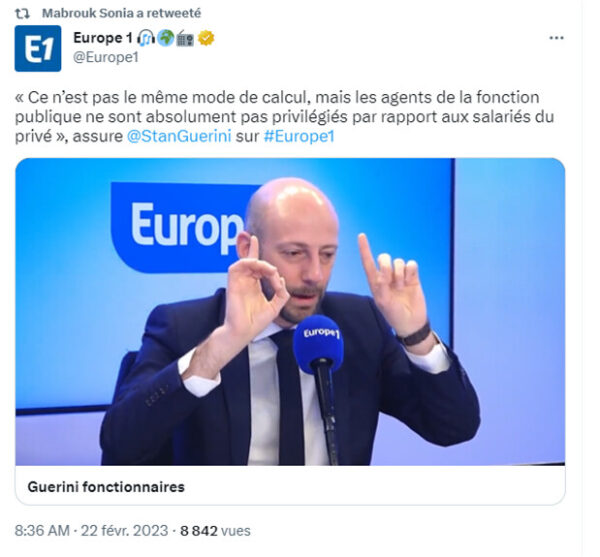Click the headphones emoji next to Europe 1
The height and width of the screenshot is (557, 600).
[x=146, y=38]
